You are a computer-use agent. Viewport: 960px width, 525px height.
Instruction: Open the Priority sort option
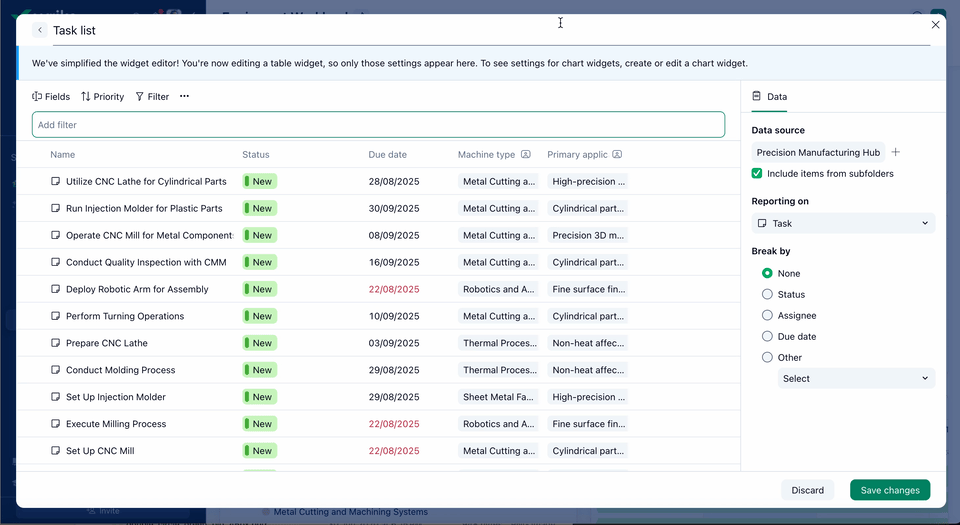102,97
